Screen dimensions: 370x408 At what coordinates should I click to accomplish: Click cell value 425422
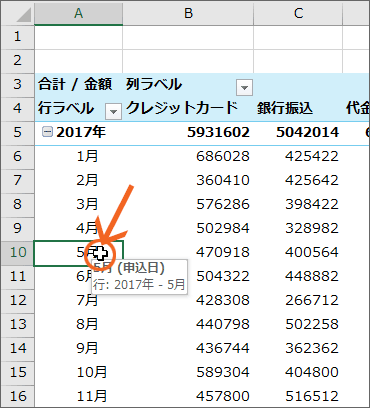(312, 156)
